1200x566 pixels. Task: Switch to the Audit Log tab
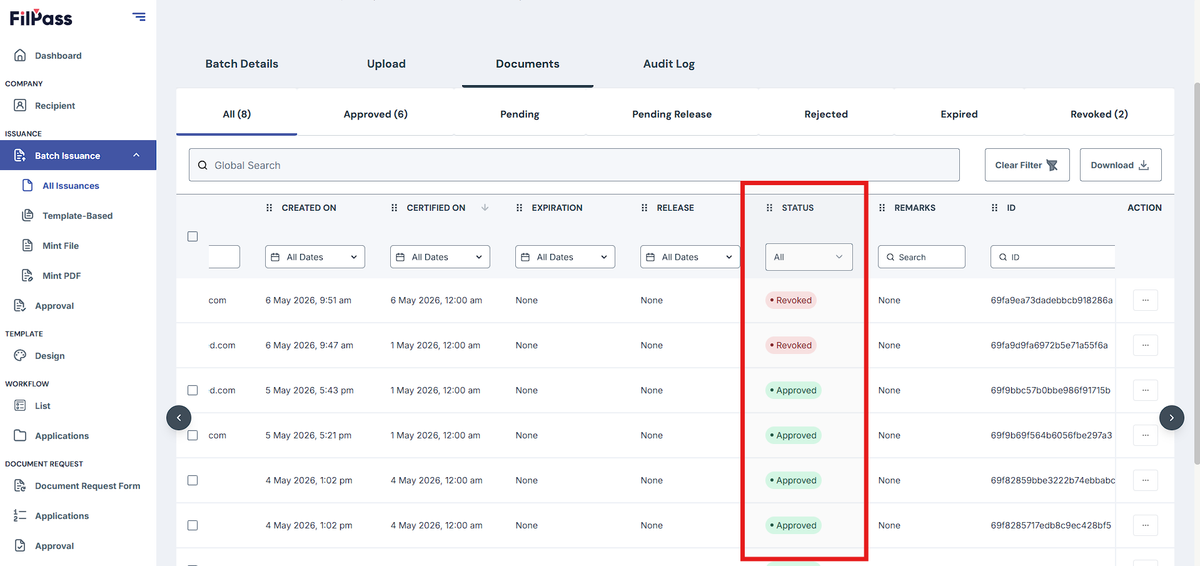tap(668, 64)
